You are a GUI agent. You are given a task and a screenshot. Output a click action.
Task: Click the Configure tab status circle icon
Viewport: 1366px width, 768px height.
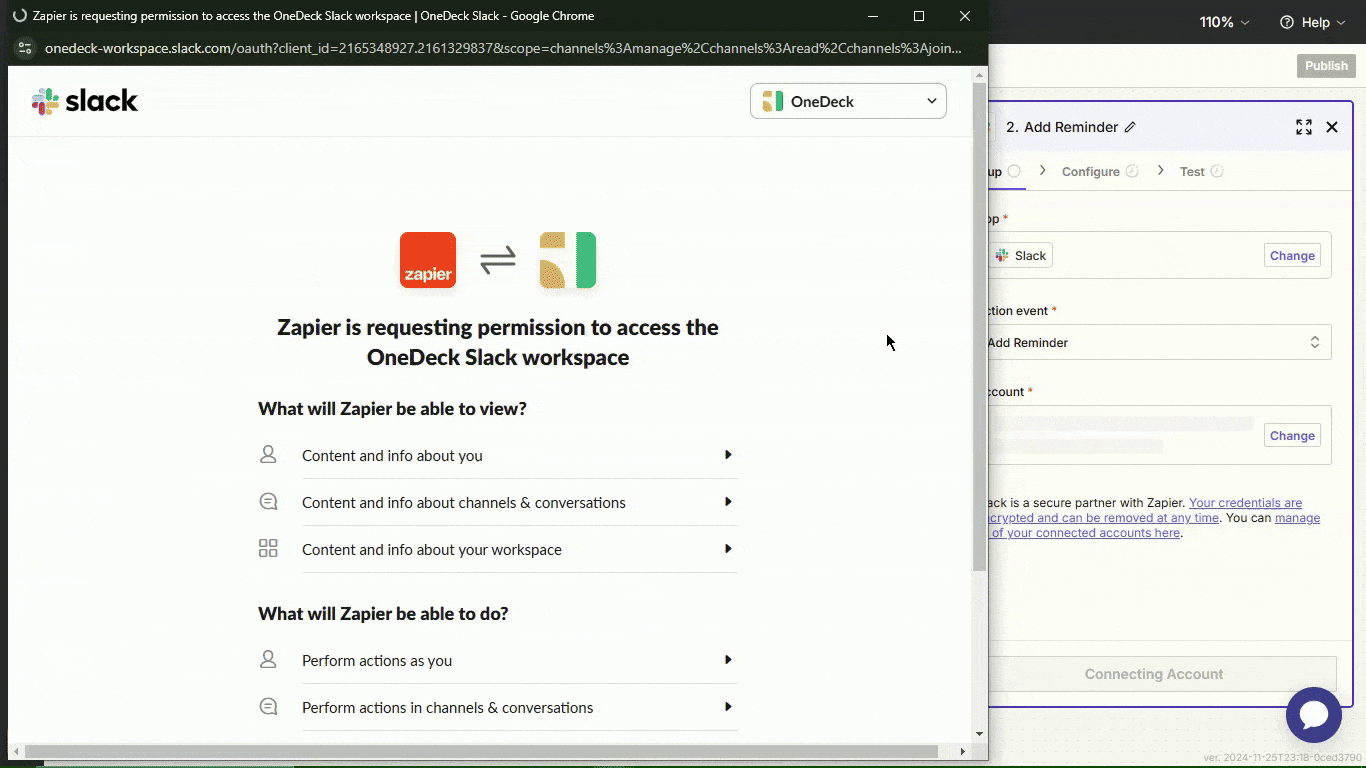click(x=1132, y=171)
